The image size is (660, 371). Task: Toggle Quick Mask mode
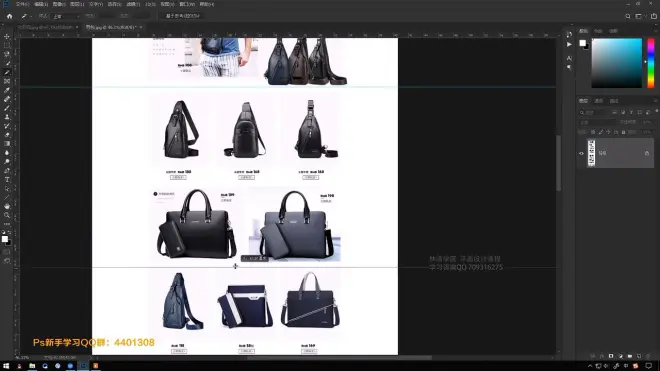click(x=7, y=252)
